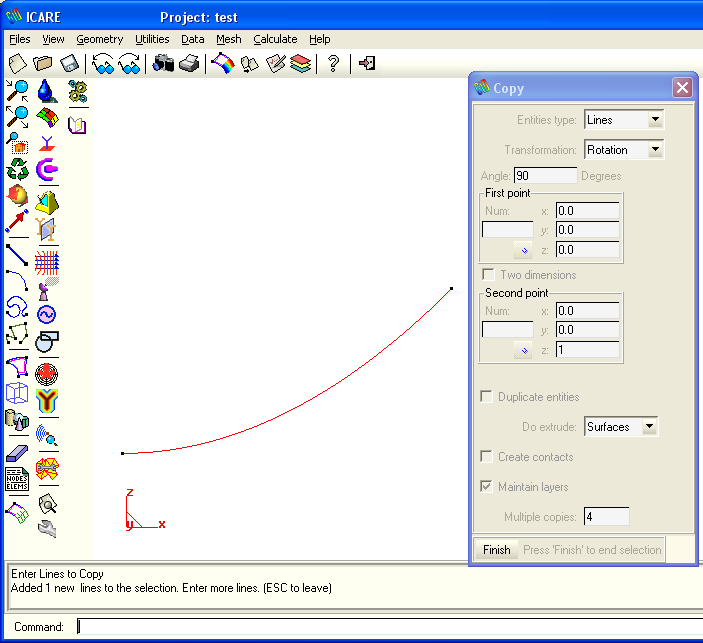
Task: Click Second point pick-in-screen button
Action: (523, 350)
